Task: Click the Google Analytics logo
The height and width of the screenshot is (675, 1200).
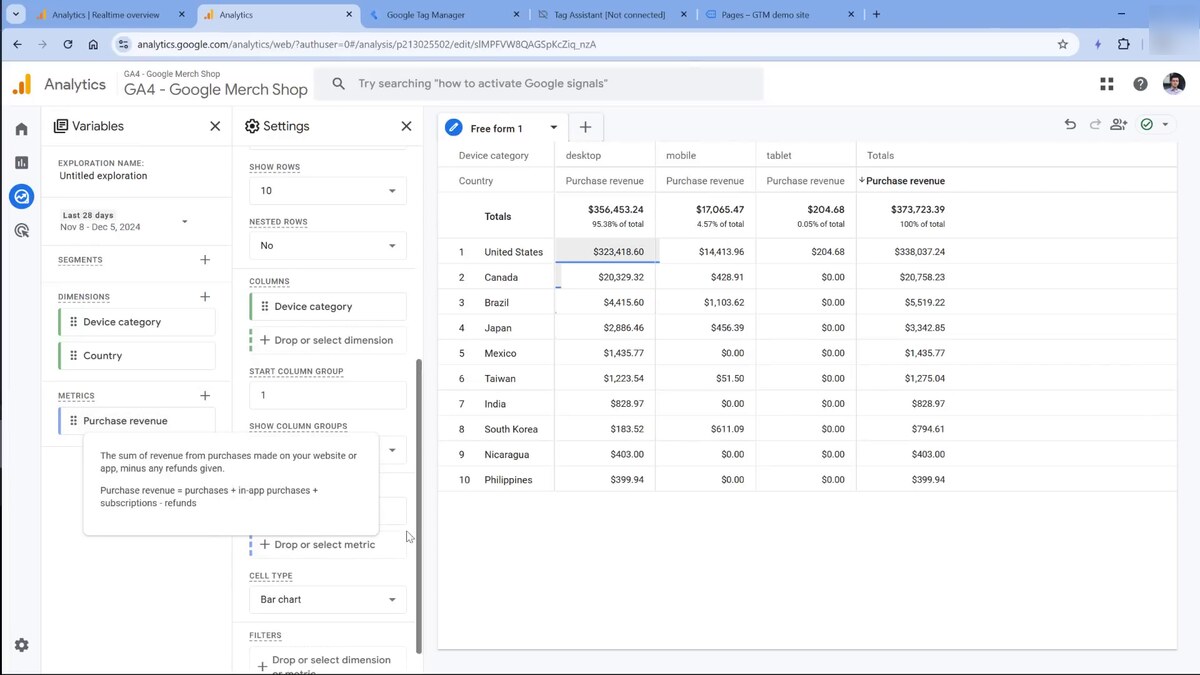Action: click(22, 84)
